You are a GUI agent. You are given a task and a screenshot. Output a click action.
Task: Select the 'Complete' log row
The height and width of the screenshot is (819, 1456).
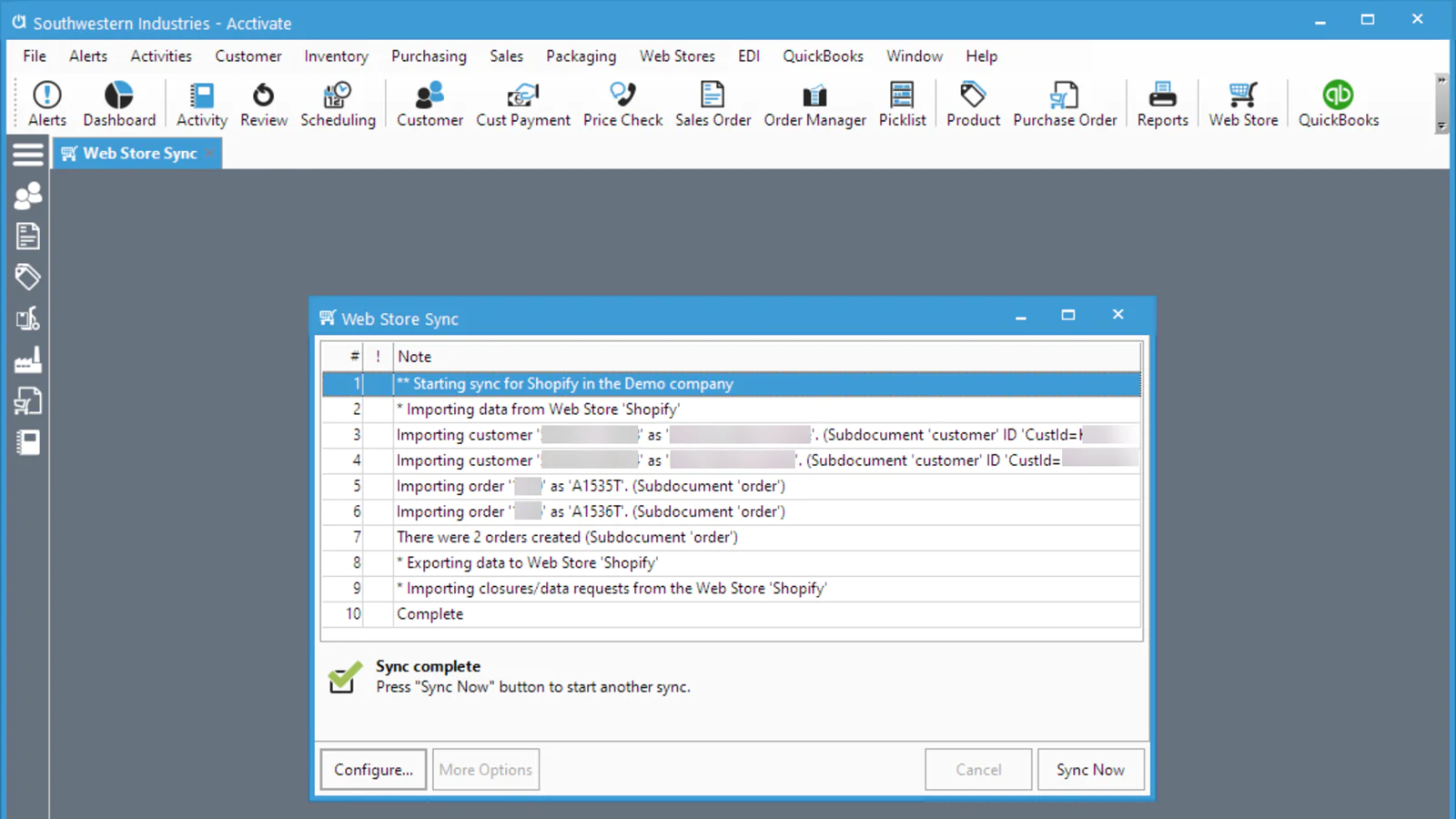(x=732, y=613)
